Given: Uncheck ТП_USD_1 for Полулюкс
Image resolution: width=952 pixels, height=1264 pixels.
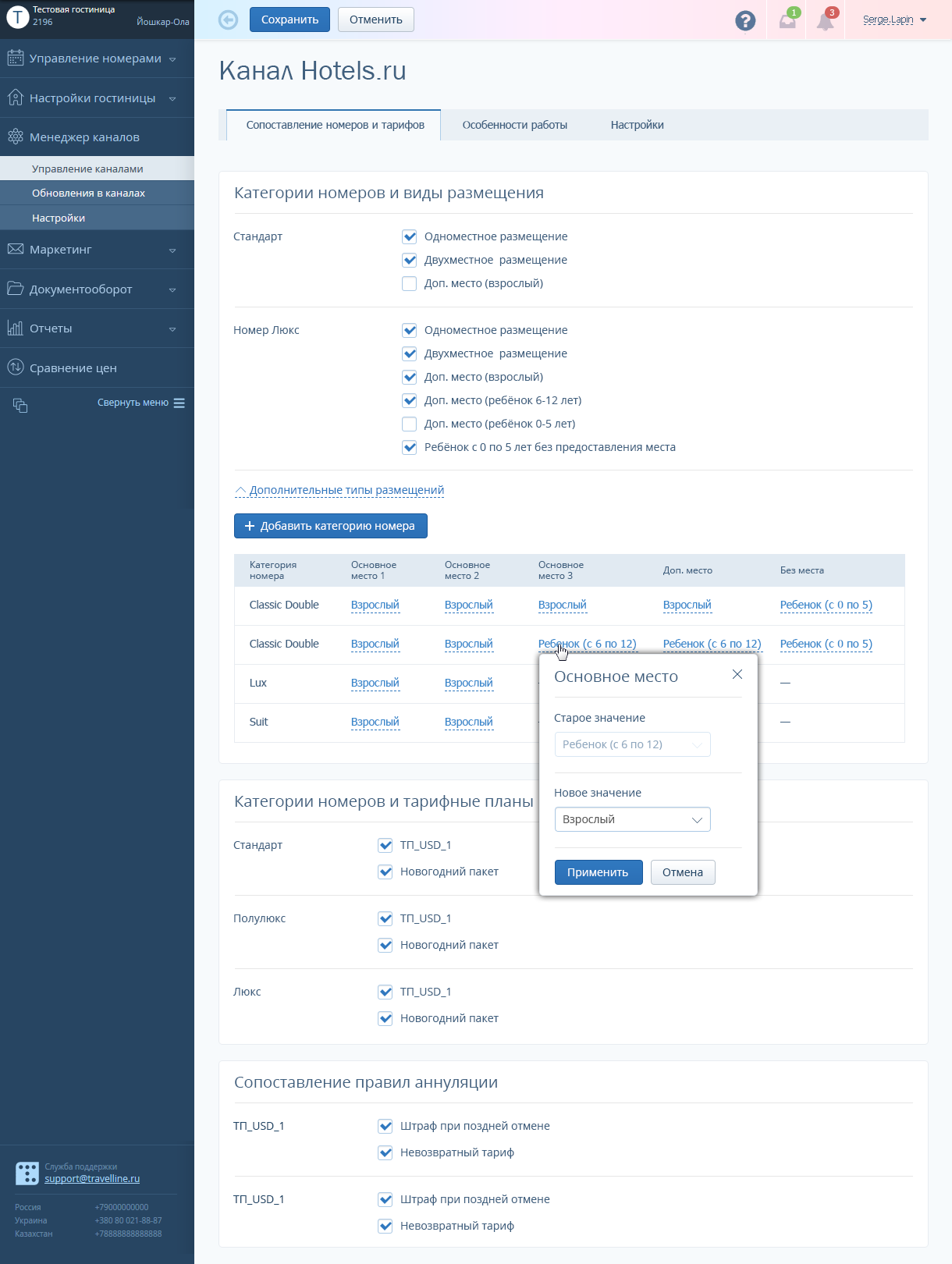Looking at the screenshot, I should click(385, 918).
